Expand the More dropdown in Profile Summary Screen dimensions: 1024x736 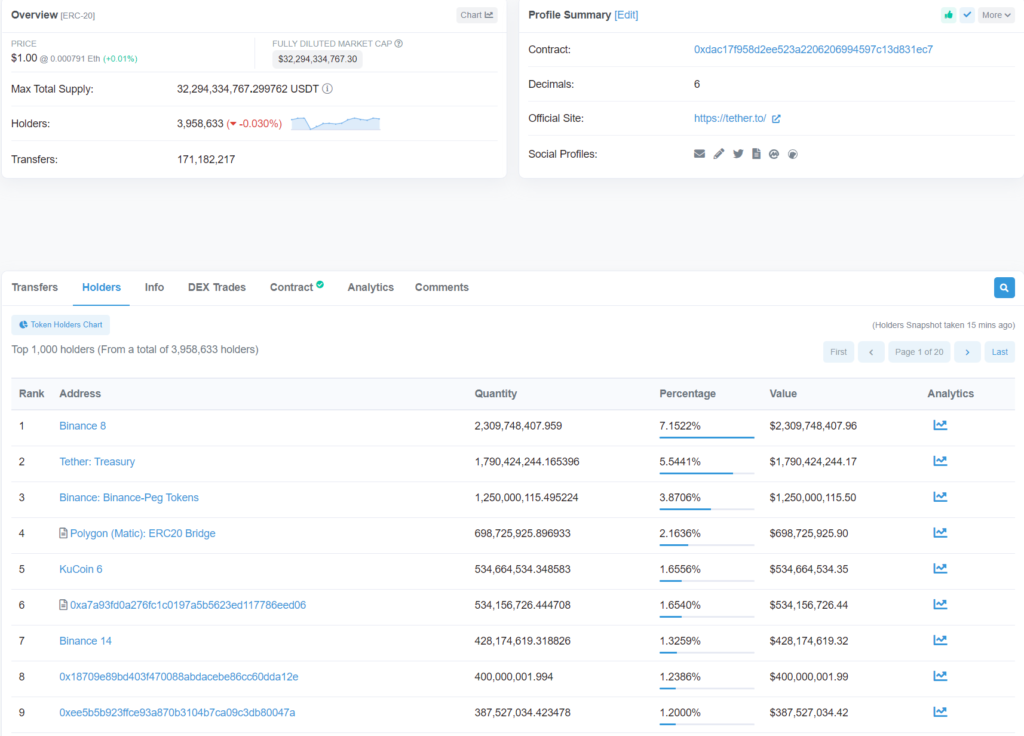pos(996,15)
